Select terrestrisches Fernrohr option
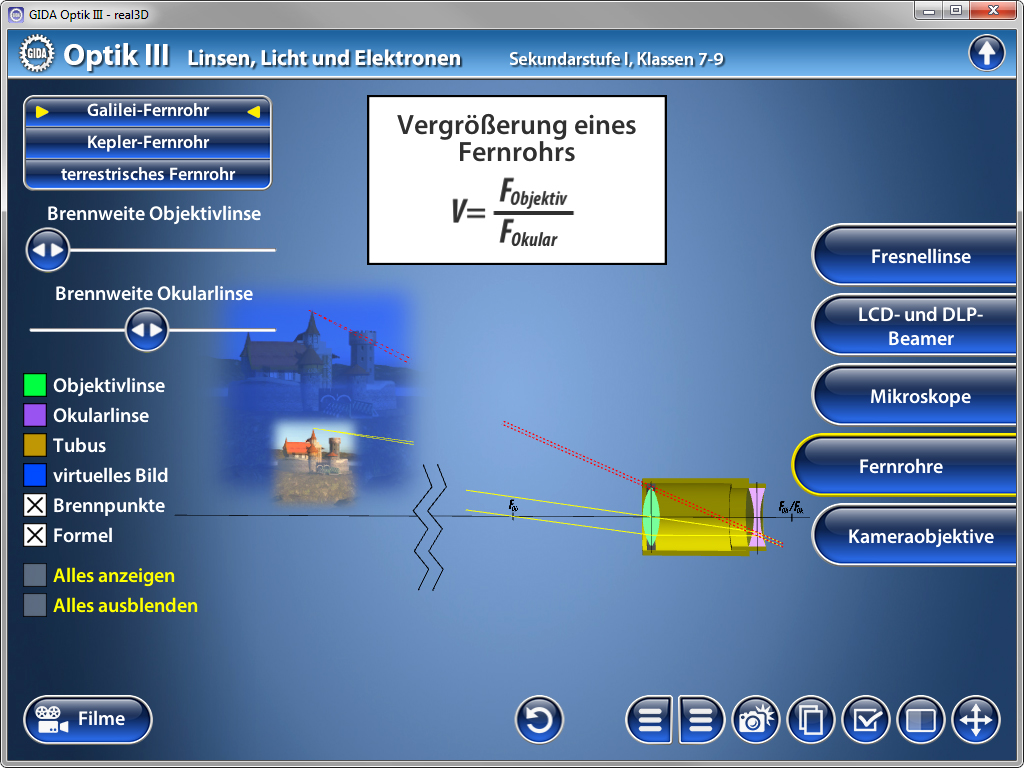The image size is (1024, 768). (x=148, y=174)
